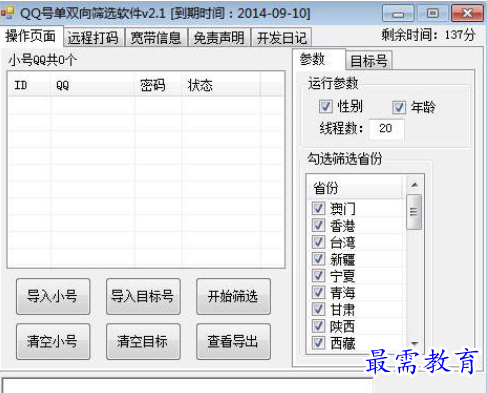Open 查看导出 to view exports
This screenshot has width=487, height=393.
click(233, 341)
